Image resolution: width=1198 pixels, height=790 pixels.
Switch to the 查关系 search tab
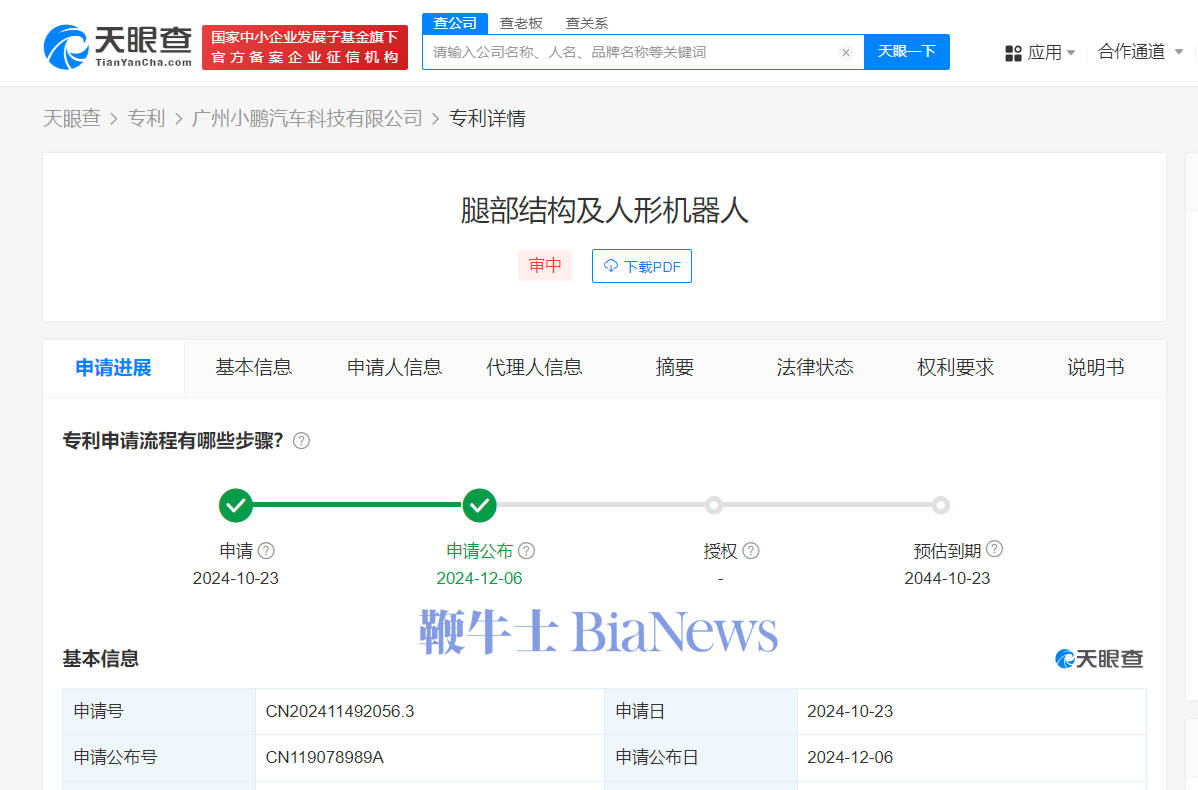587,23
